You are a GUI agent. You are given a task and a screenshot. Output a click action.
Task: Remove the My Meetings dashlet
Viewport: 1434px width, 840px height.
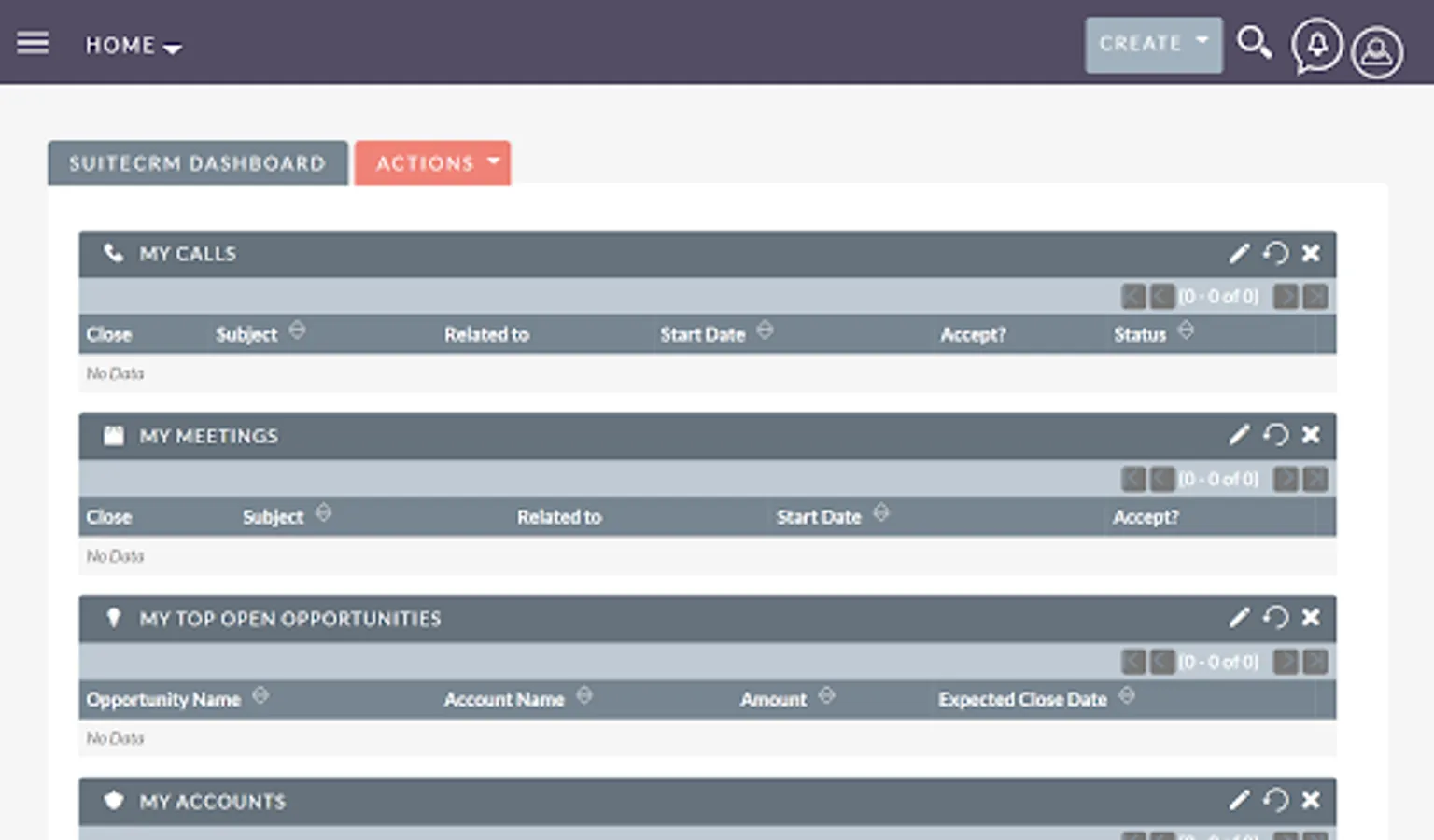(1311, 435)
